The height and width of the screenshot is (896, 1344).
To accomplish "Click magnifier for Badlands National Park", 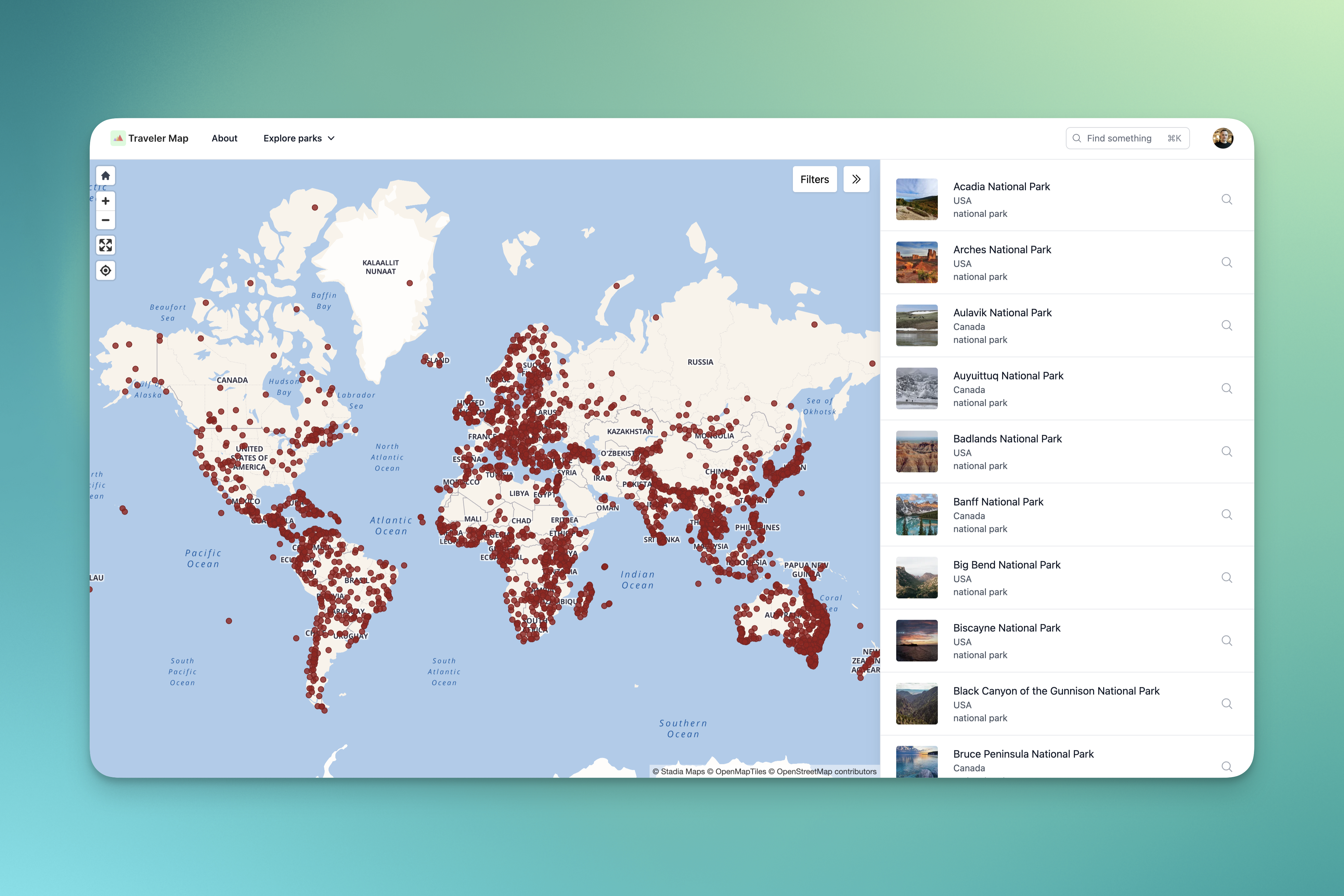I will point(1226,451).
